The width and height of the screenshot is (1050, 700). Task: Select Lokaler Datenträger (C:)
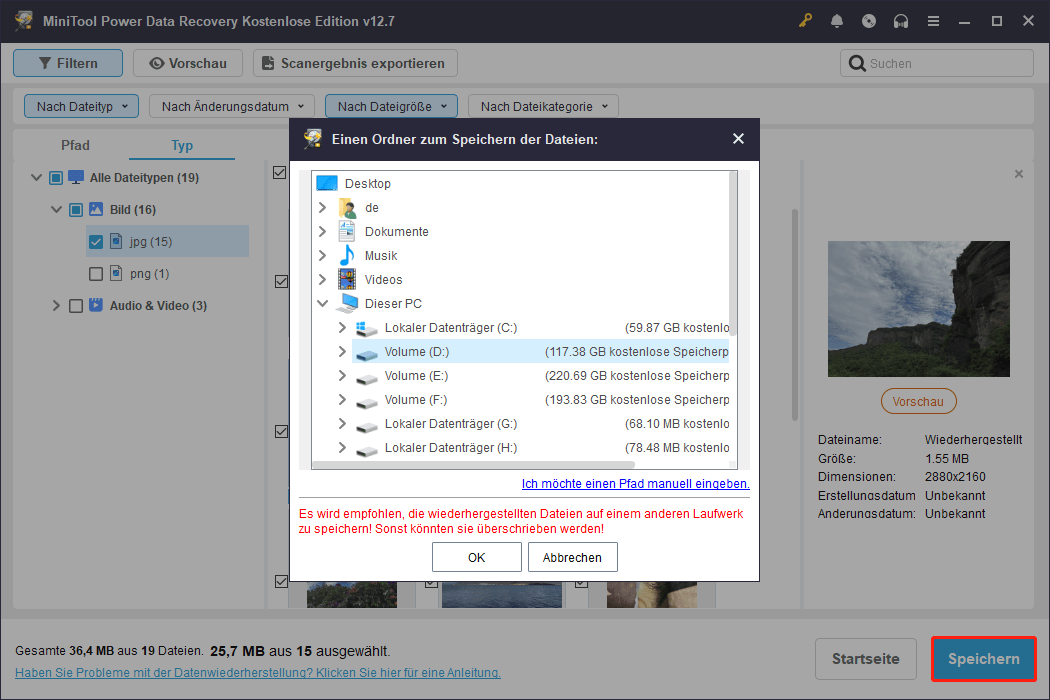451,328
